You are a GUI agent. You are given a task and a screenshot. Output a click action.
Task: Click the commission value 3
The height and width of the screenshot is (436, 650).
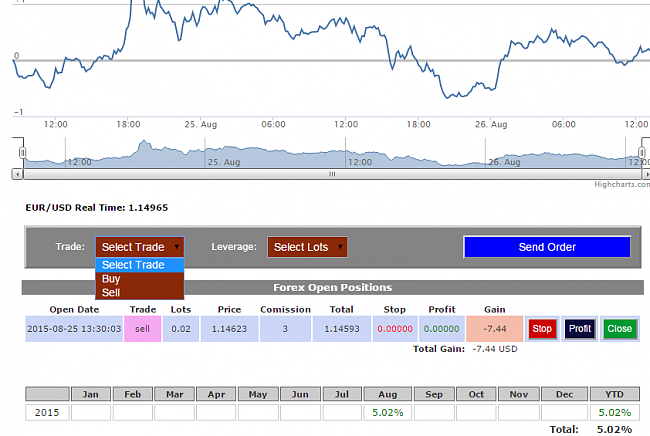285,329
